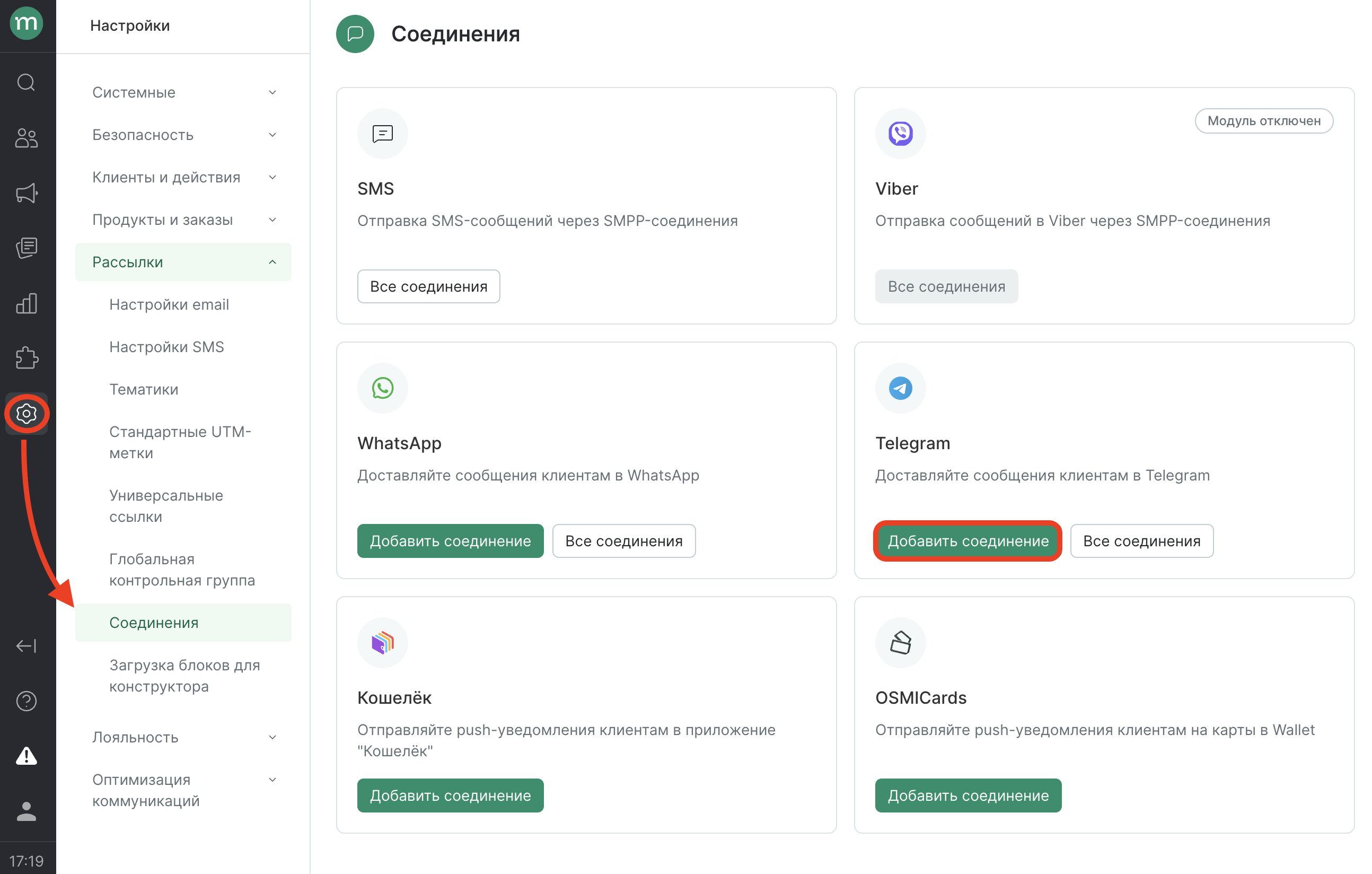Open Настройки email menu item
Viewport: 1372px width, 874px height.
click(x=169, y=304)
